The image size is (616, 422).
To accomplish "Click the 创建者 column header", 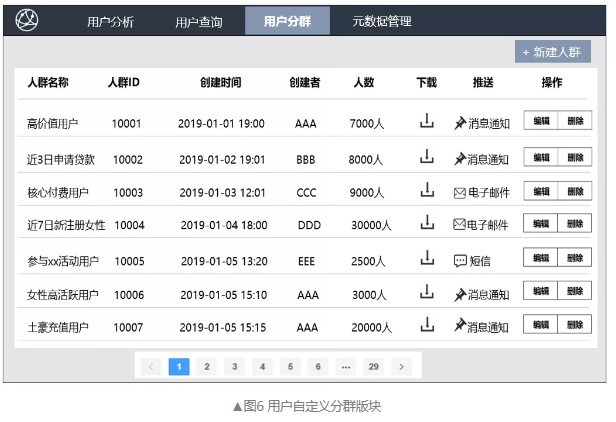I will [x=305, y=82].
